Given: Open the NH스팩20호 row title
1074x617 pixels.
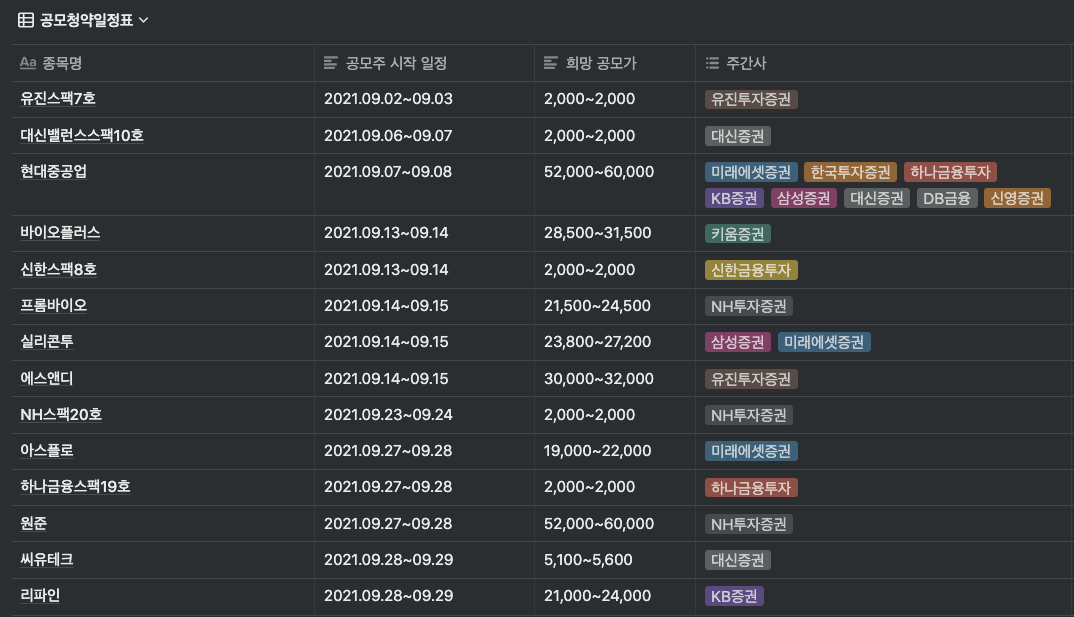Looking at the screenshot, I should [x=61, y=414].
